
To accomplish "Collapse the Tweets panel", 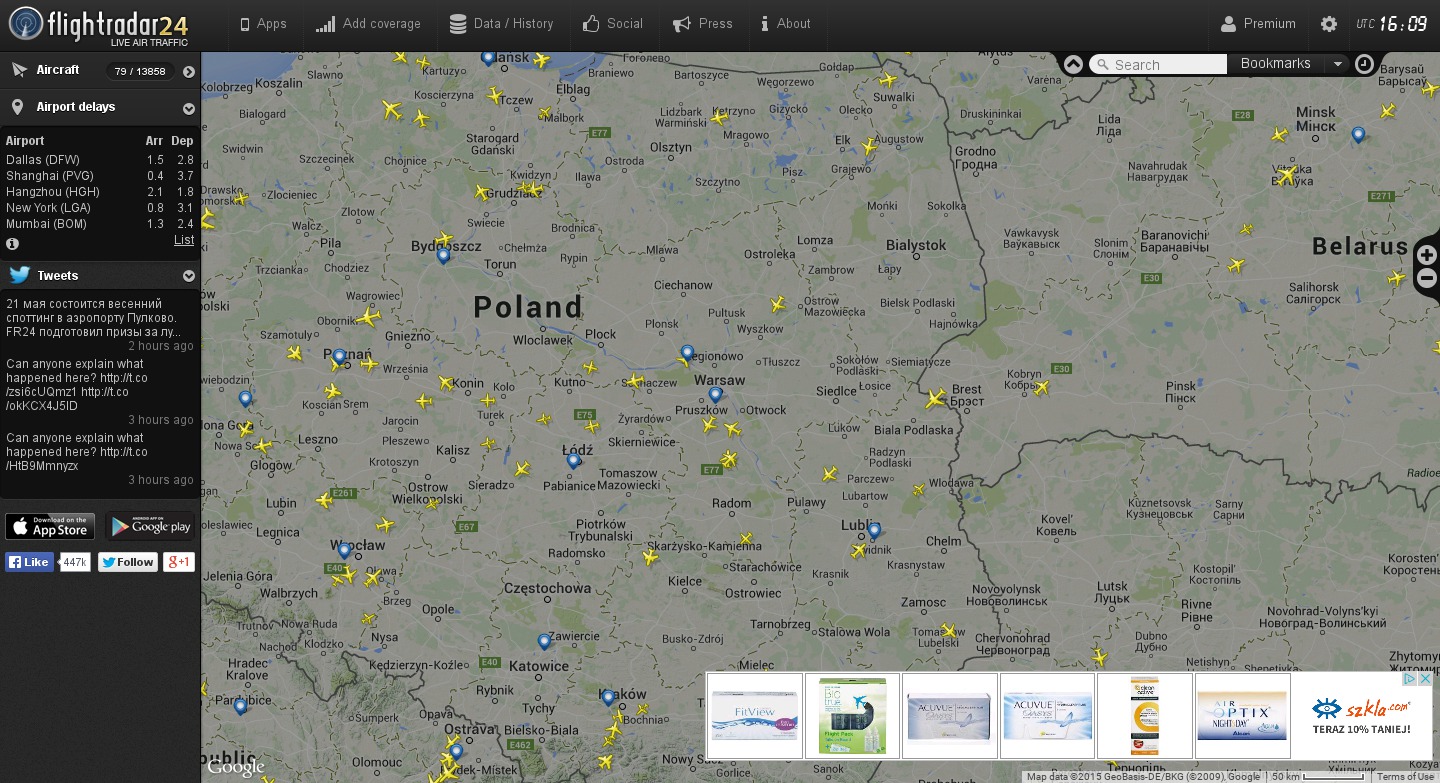I will coord(188,276).
